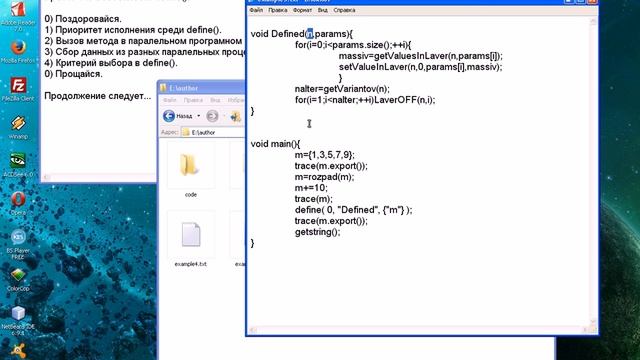The image size is (640, 360).
Task: Click line 'getstring();' in Notepad
Action: [318, 232]
